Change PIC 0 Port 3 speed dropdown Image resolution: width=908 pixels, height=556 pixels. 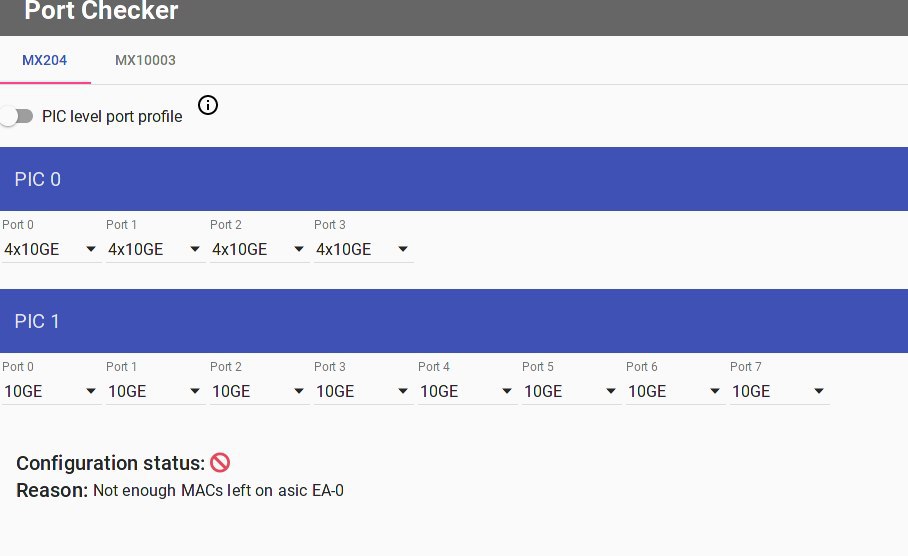coord(363,249)
